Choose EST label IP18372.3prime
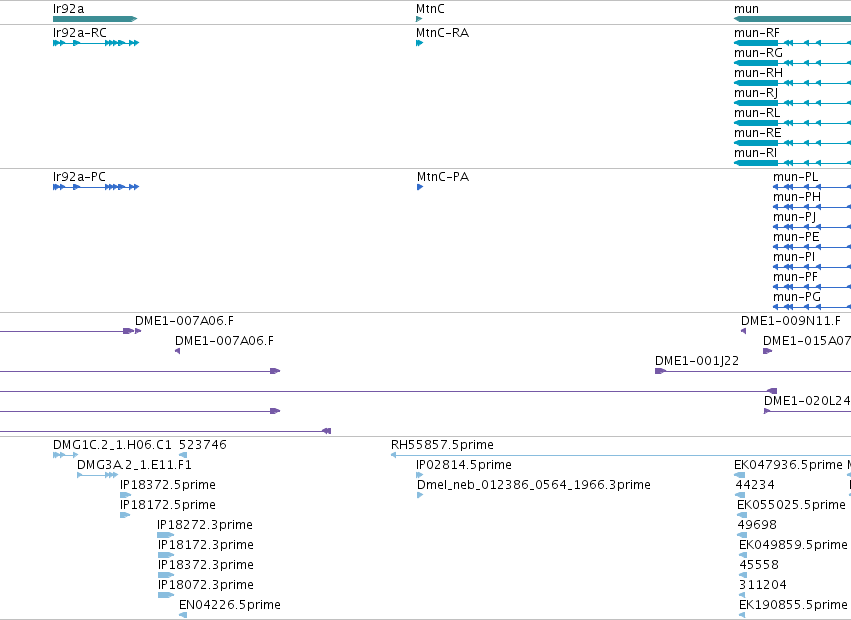Viewport: 851px width, 620px height. (206, 566)
